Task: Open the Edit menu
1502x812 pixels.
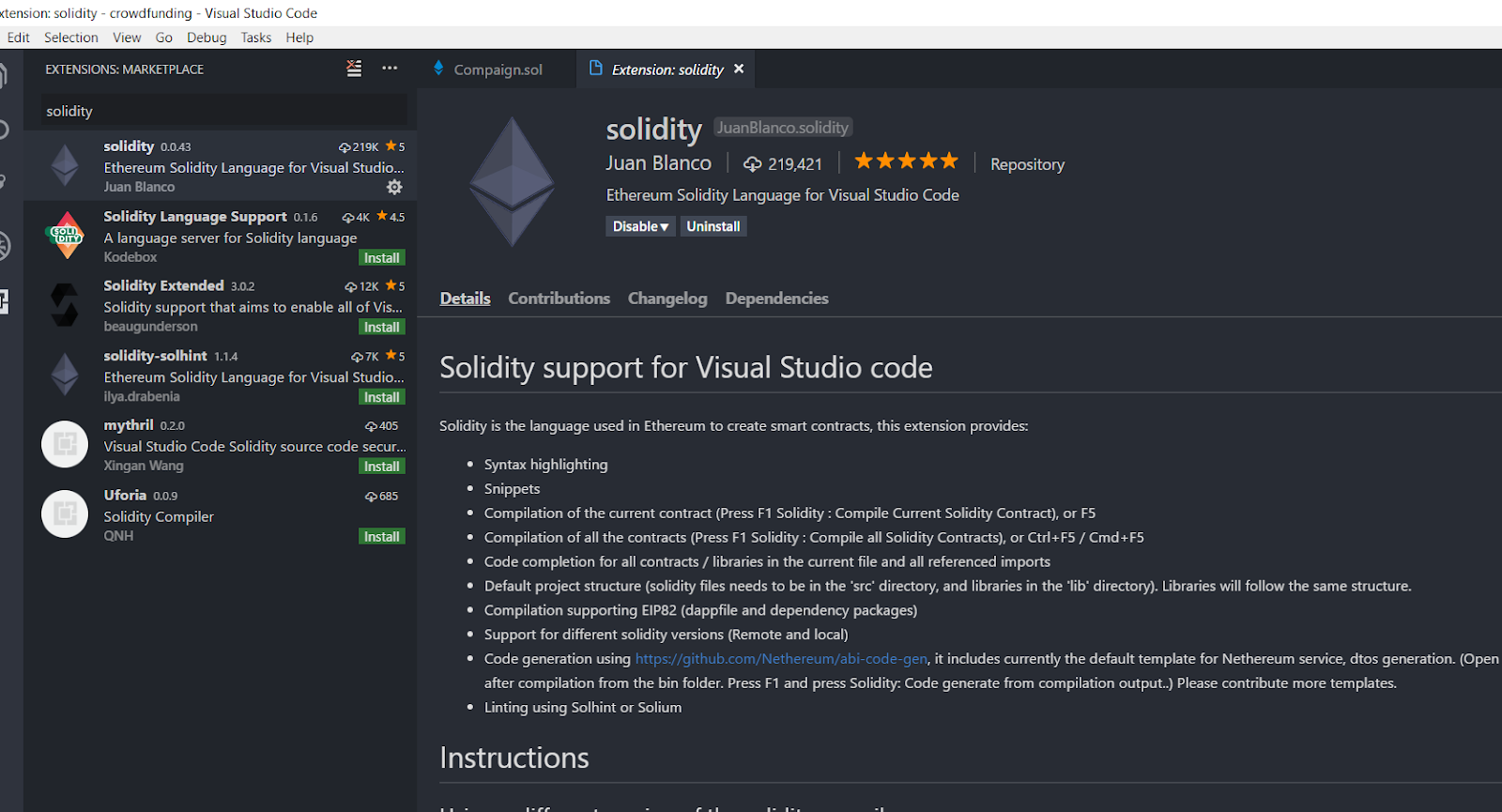Action: [x=18, y=38]
